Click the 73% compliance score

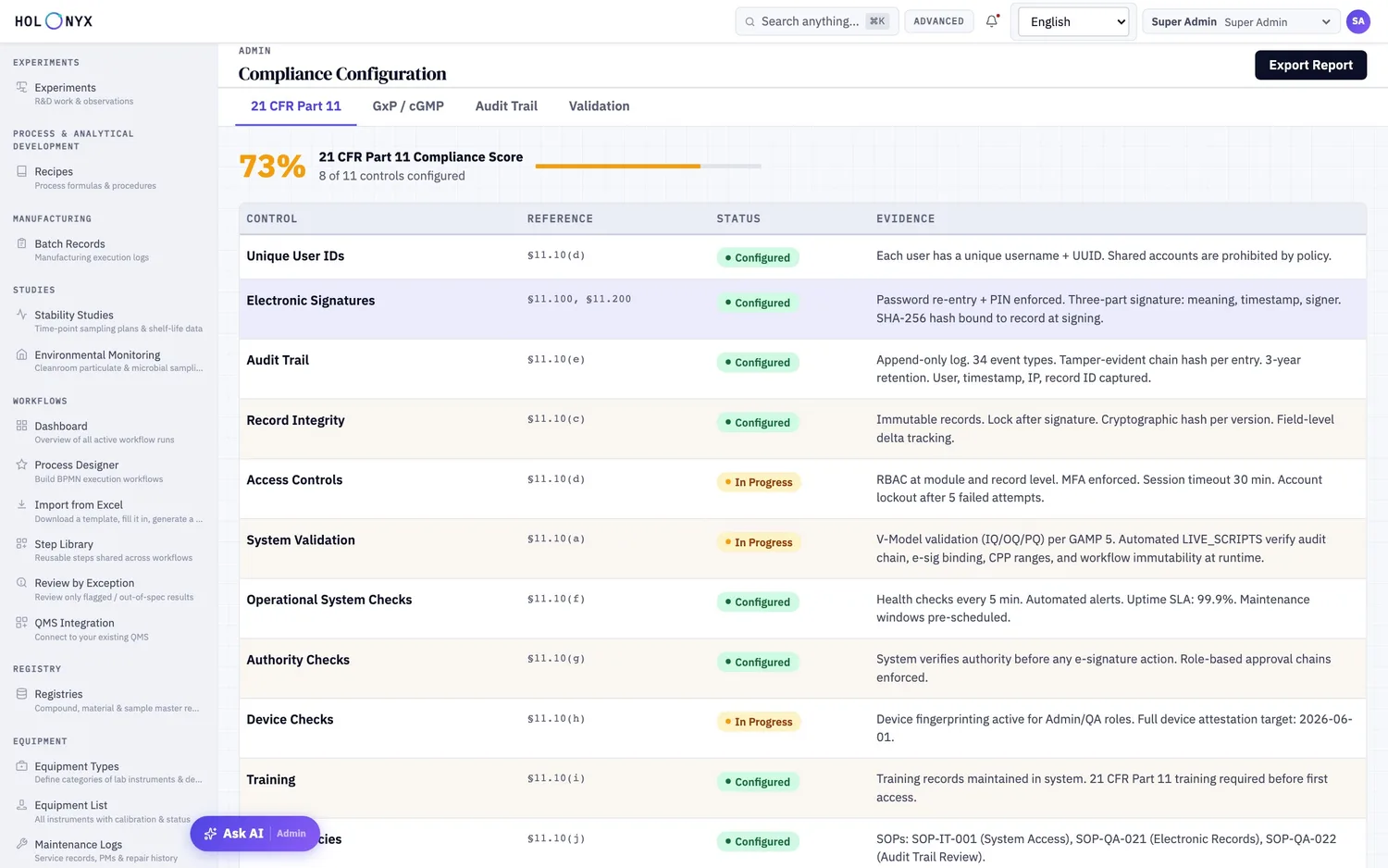pos(272,167)
